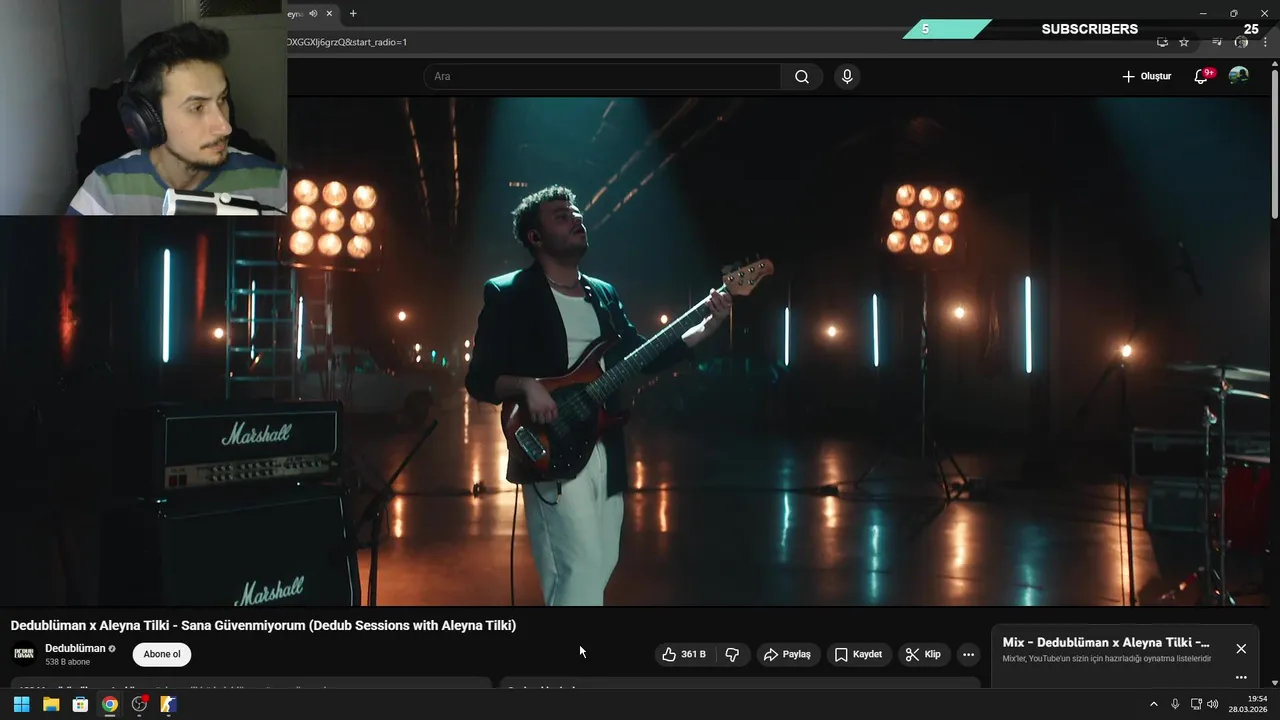Open volume control in system tray
Screen dimensions: 1280x720
pyautogui.click(x=1213, y=704)
